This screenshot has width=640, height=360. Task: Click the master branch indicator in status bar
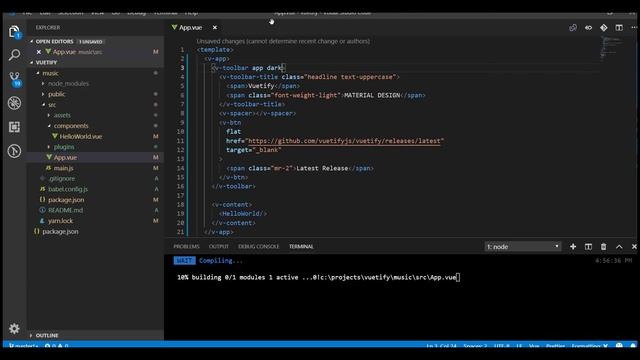click(x=24, y=346)
